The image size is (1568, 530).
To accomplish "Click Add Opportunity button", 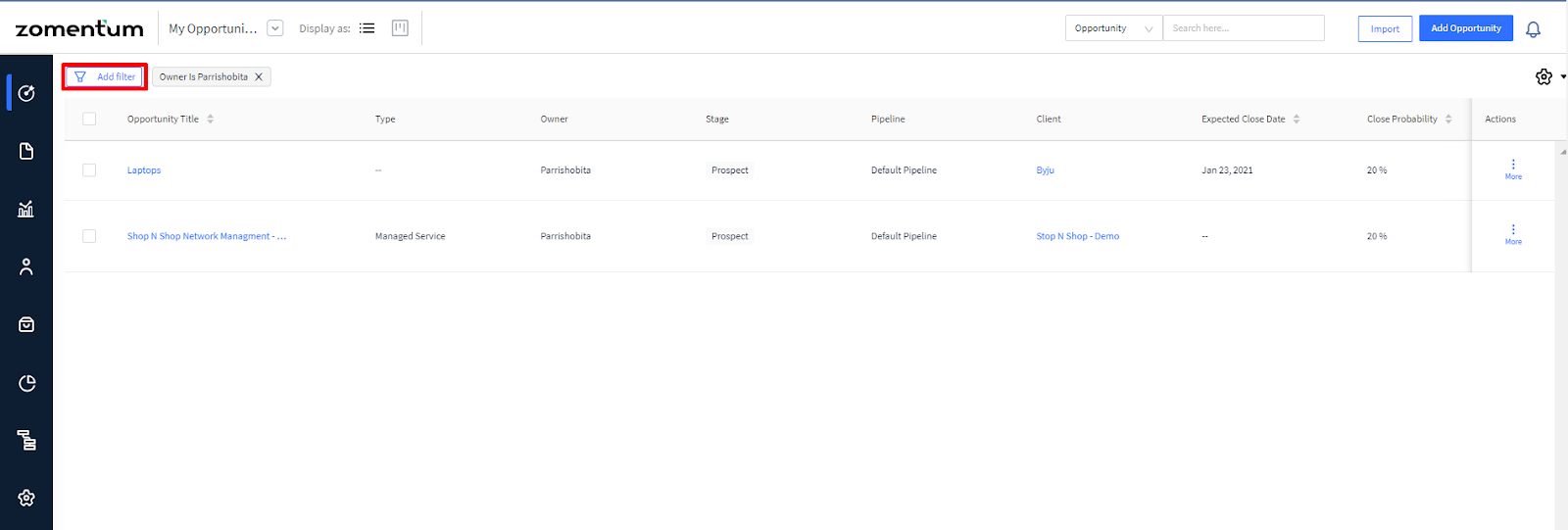I will point(1465,28).
